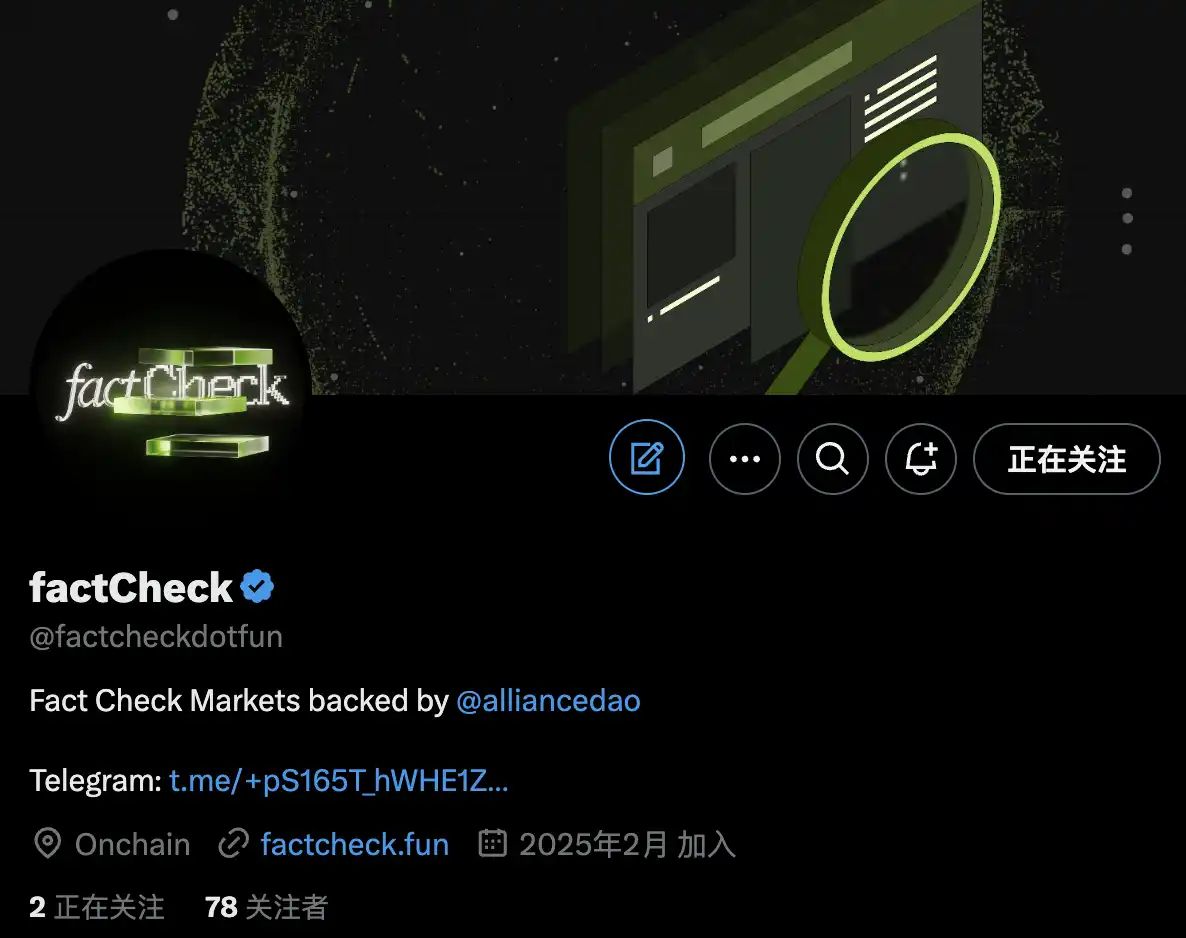Open the profile banner header image
The height and width of the screenshot is (938, 1186).
593,197
